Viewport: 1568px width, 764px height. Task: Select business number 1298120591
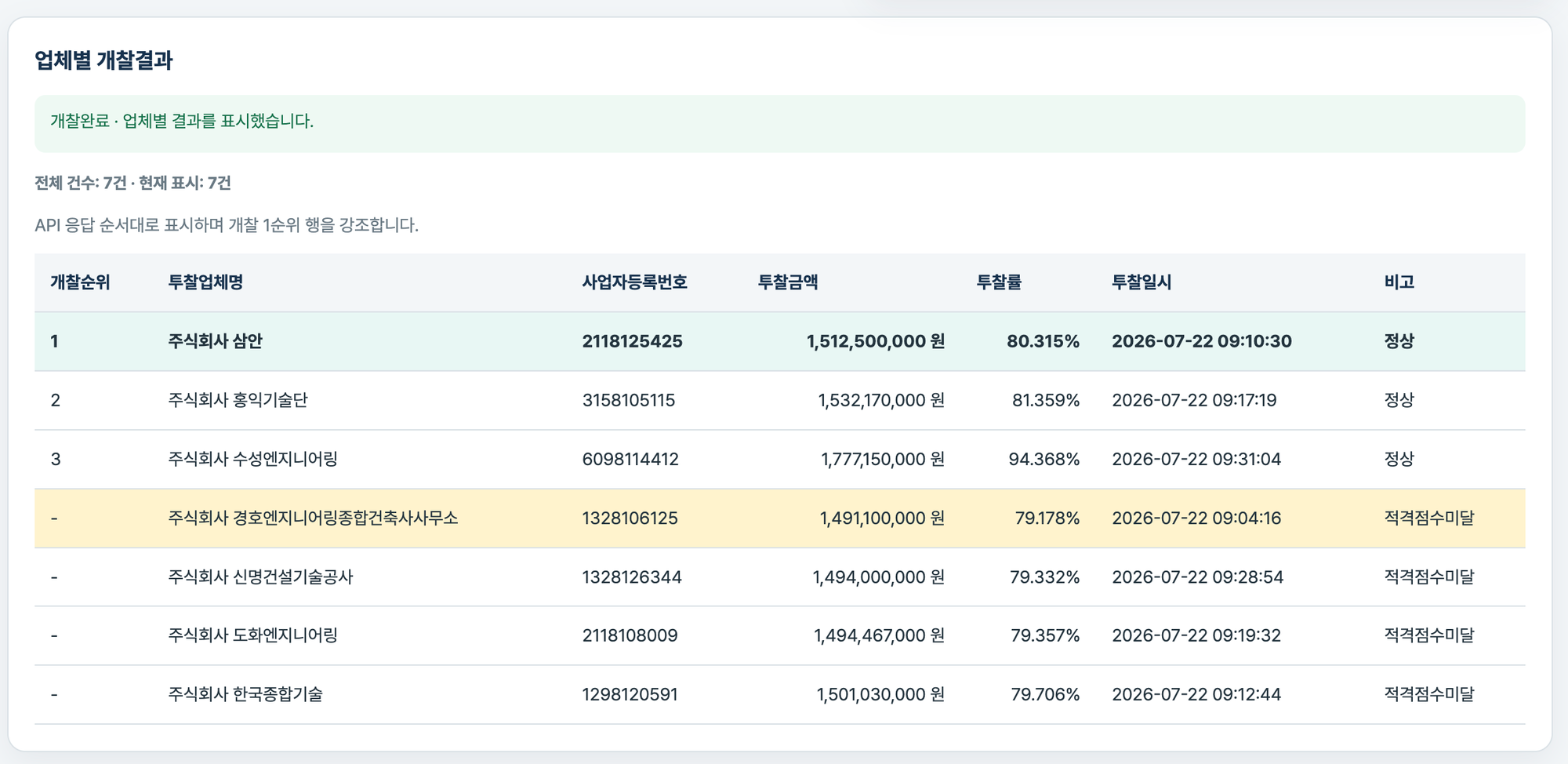630,694
